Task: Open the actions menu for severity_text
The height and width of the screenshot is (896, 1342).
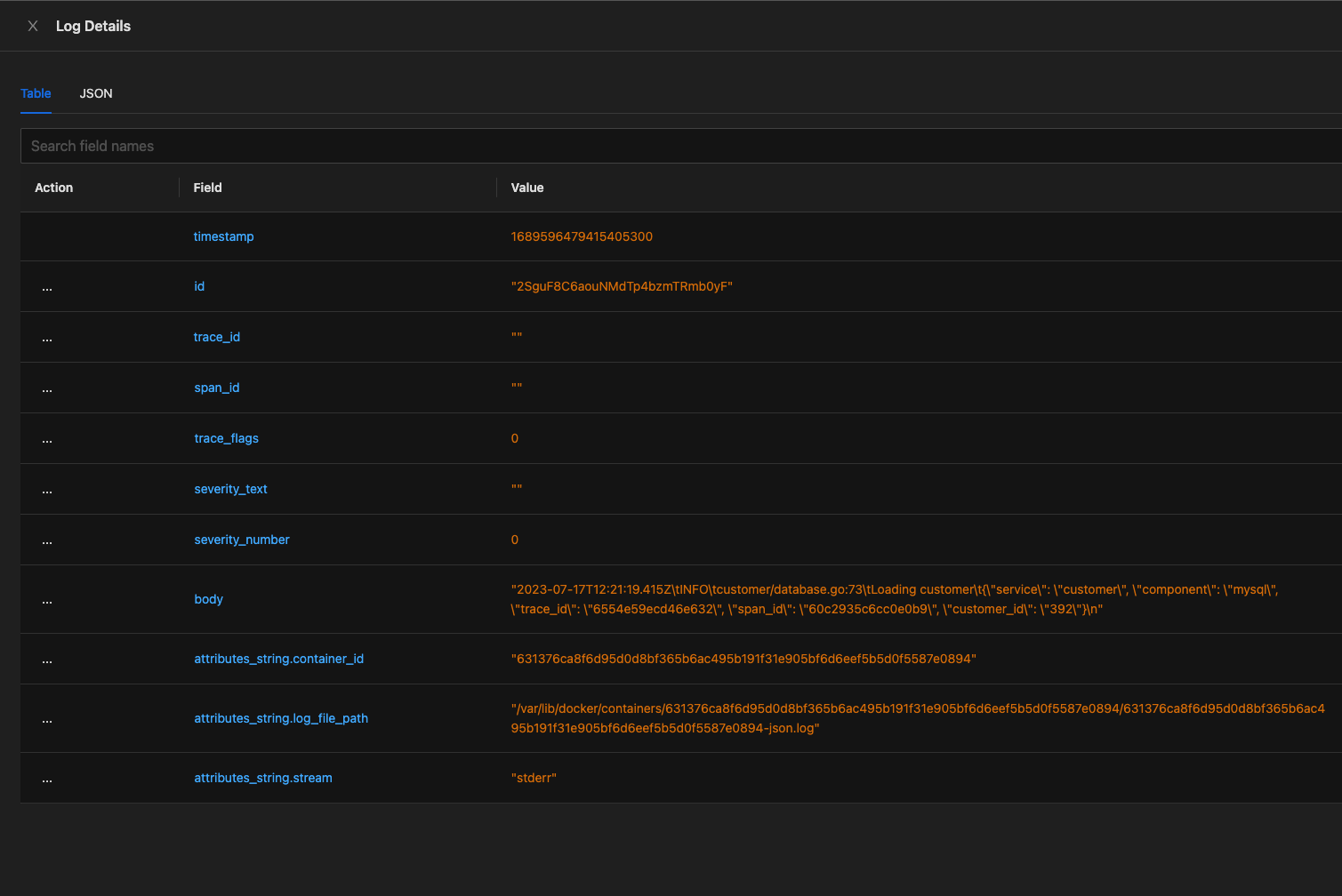Action: [x=46, y=489]
